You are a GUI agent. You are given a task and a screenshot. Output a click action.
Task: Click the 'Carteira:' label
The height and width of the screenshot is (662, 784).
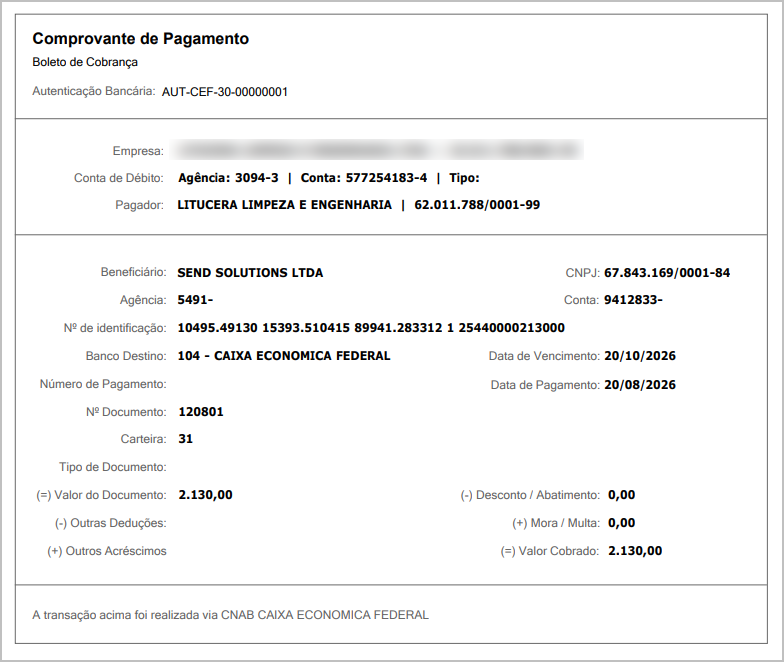coord(144,439)
